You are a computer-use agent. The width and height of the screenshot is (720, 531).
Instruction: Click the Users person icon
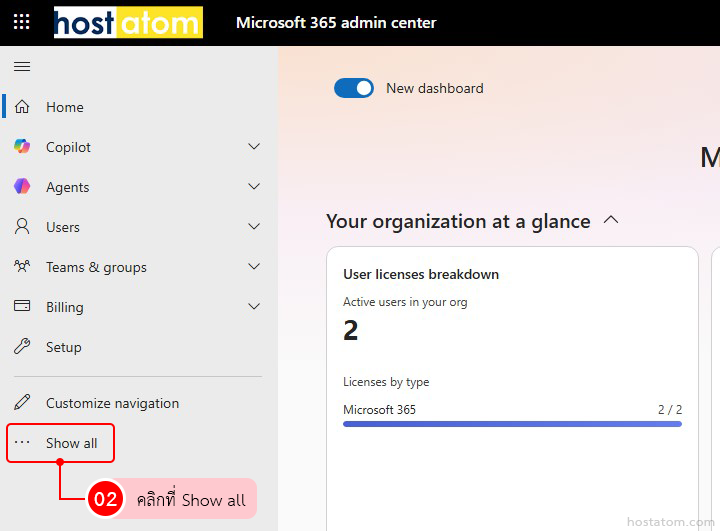pyautogui.click(x=22, y=226)
